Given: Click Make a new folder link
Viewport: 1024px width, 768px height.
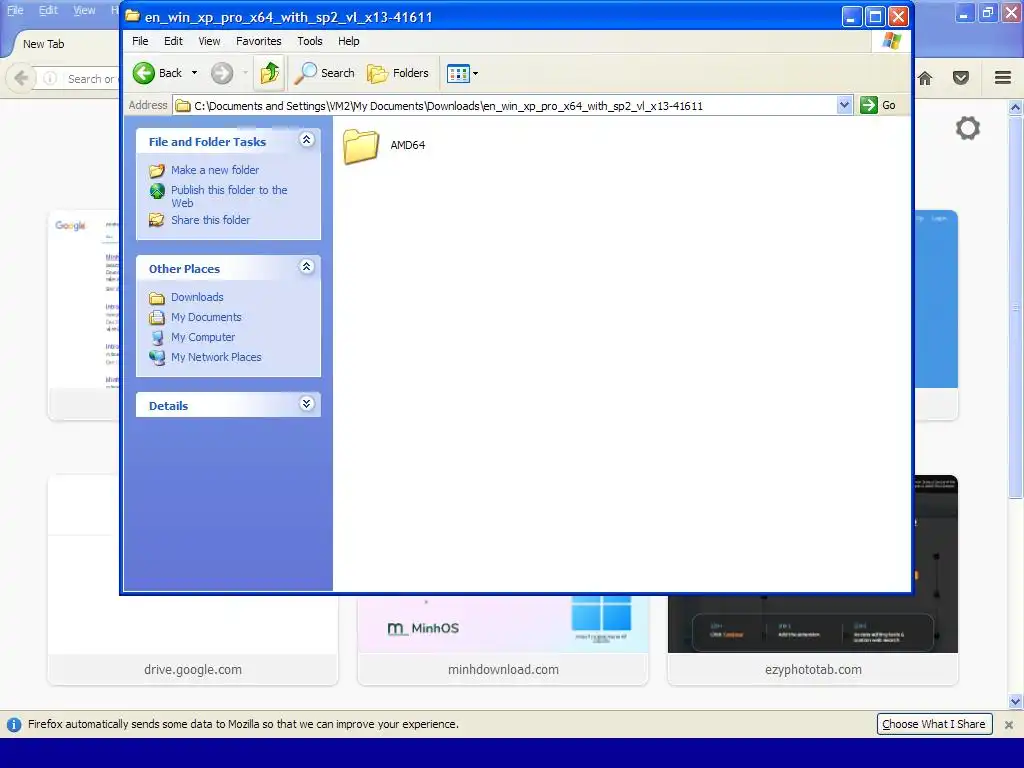Looking at the screenshot, I should [215, 170].
